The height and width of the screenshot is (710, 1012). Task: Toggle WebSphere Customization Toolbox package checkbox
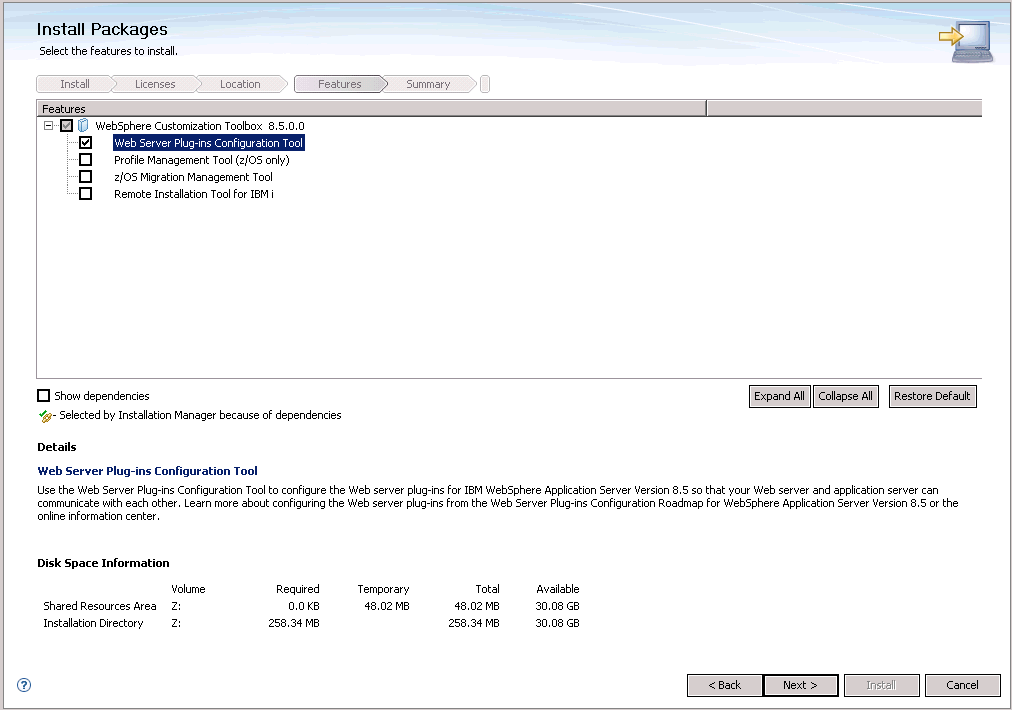pos(66,125)
